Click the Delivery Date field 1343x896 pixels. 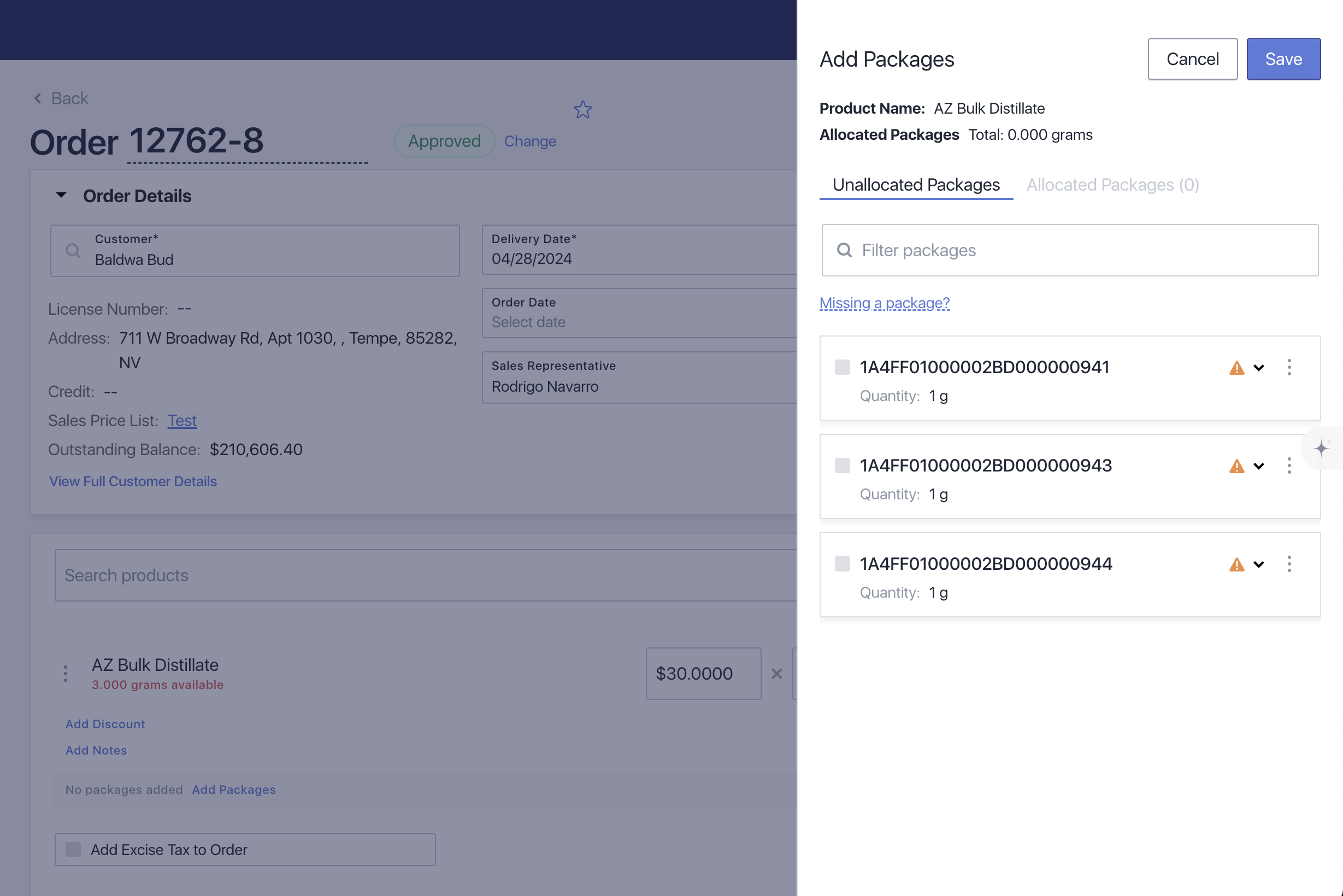(x=639, y=250)
